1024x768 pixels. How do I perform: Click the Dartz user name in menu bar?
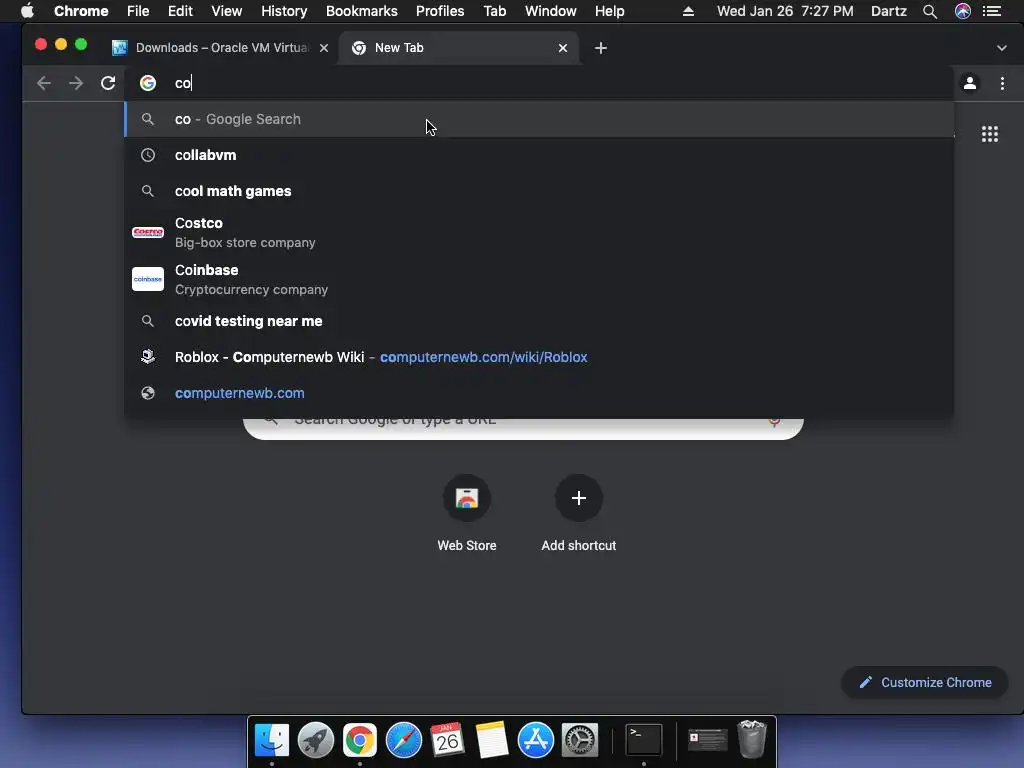(x=889, y=11)
